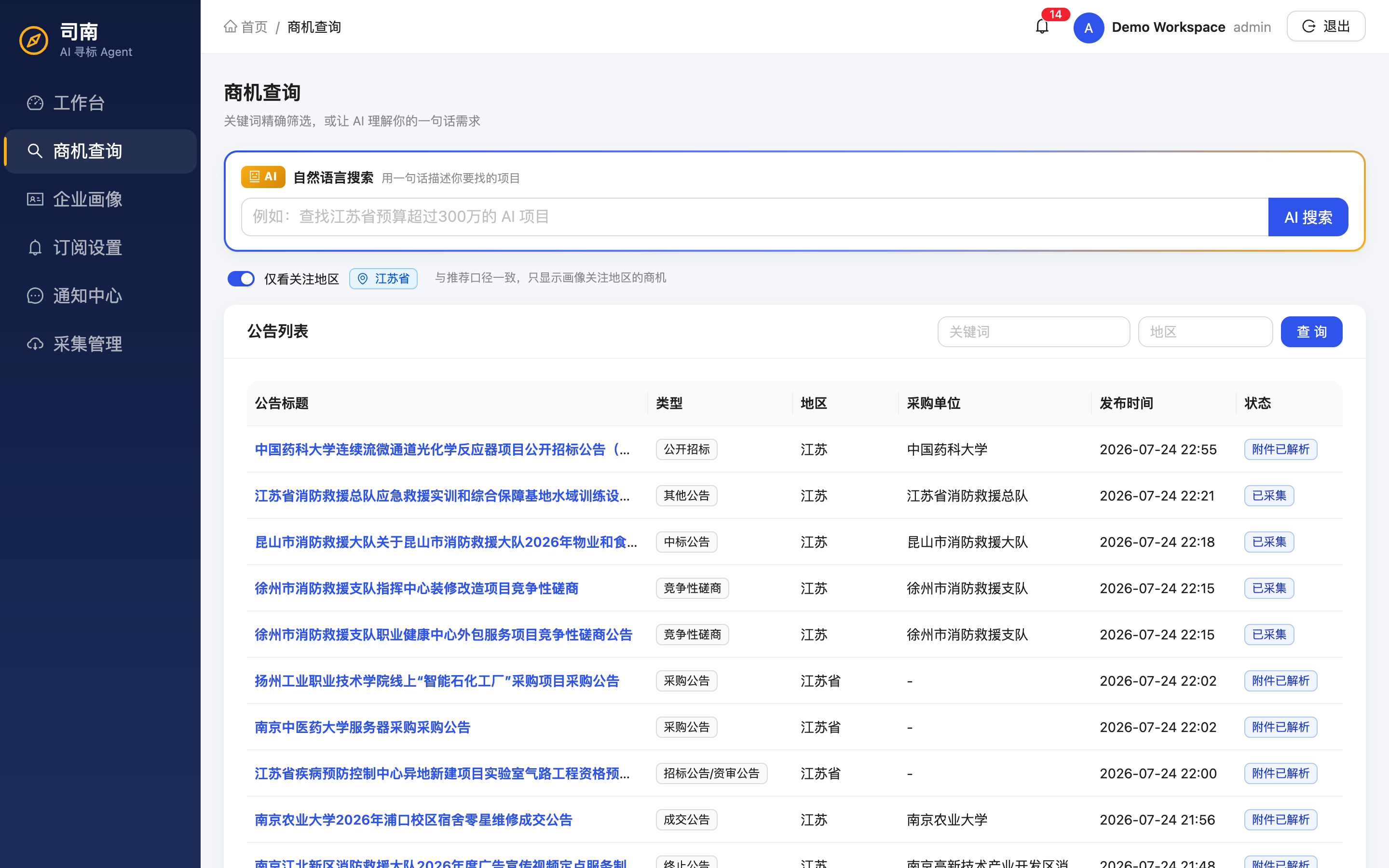1389x868 pixels.
Task: Click the 通知中心 chat bubble icon
Action: [x=35, y=296]
